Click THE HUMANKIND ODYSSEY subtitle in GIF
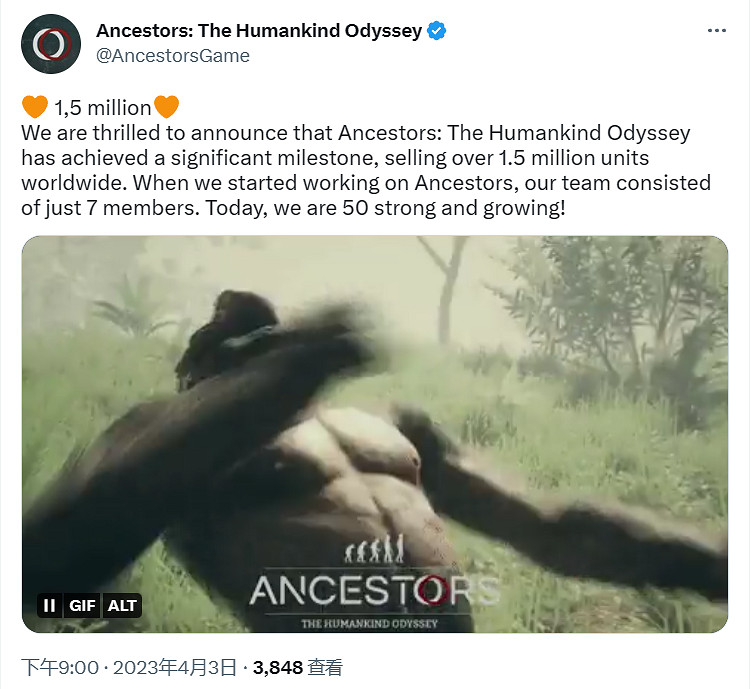Viewport: 751px width, 689px height. 369,623
